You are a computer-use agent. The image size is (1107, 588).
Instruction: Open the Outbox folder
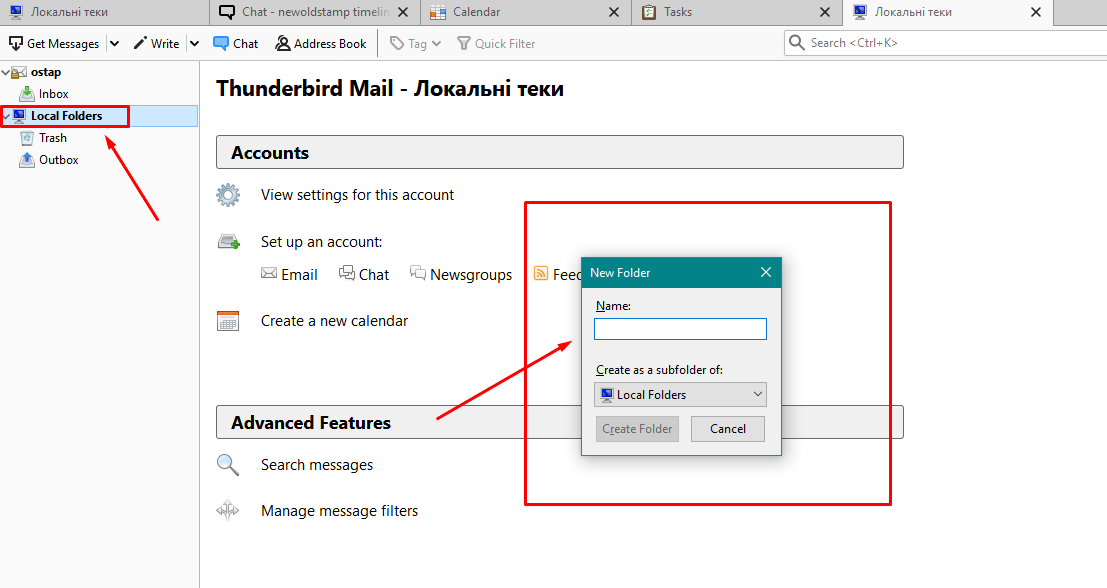(59, 160)
